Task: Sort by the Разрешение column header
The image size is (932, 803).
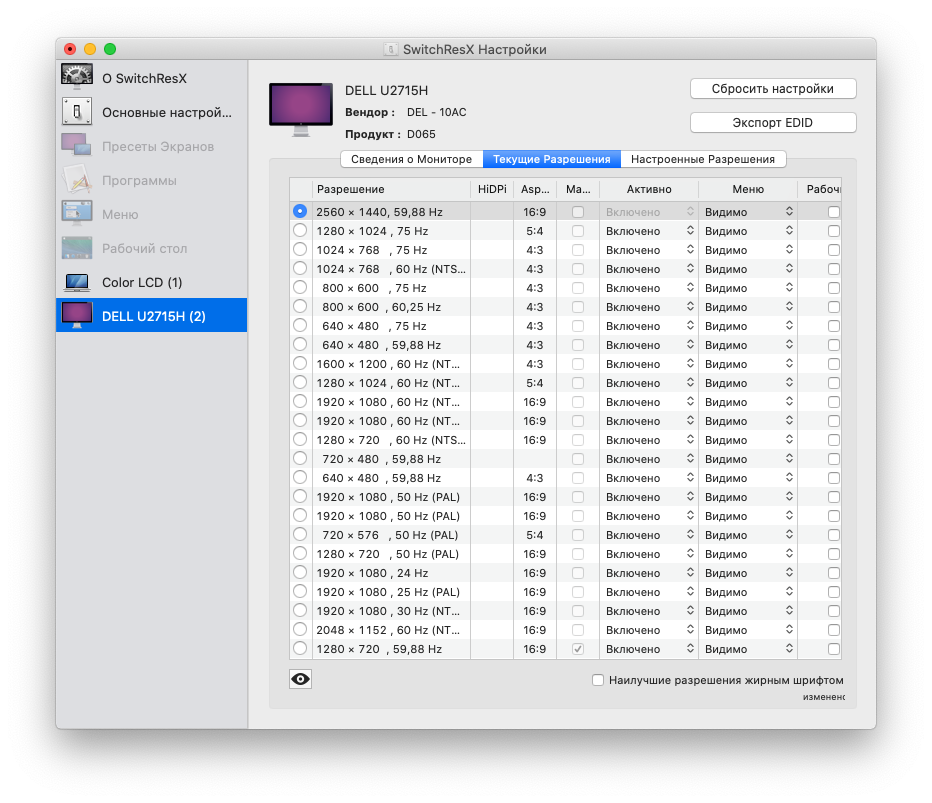Action: coord(391,189)
